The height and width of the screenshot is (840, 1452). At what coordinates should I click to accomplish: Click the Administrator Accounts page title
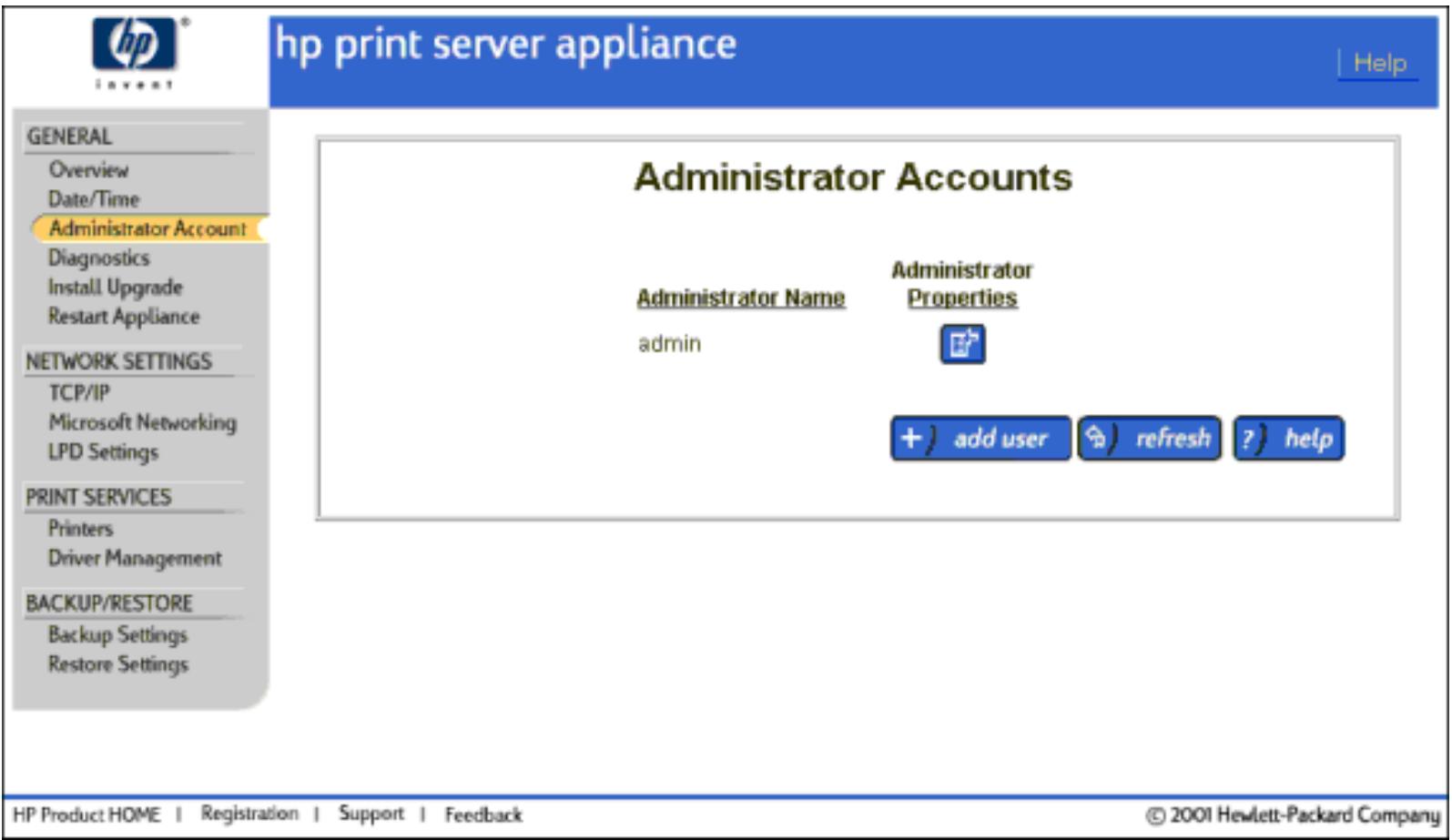click(x=853, y=177)
